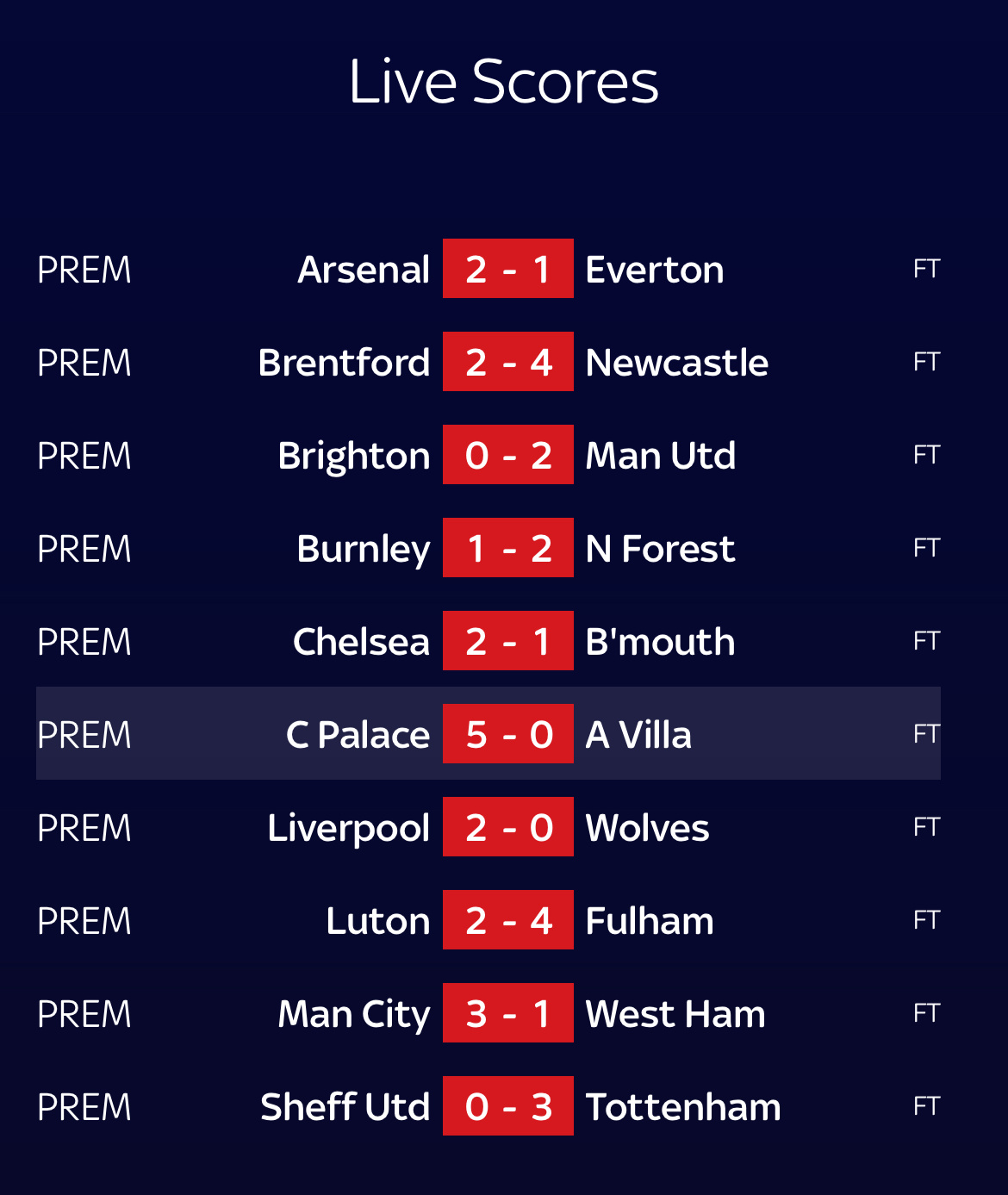Image resolution: width=1008 pixels, height=1195 pixels.
Task: Select the Man Utd team name
Action: [660, 456]
